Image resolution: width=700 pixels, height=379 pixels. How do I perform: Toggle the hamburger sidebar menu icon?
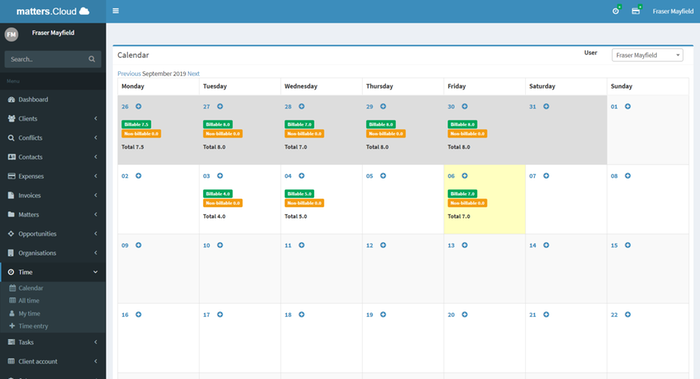[116, 11]
